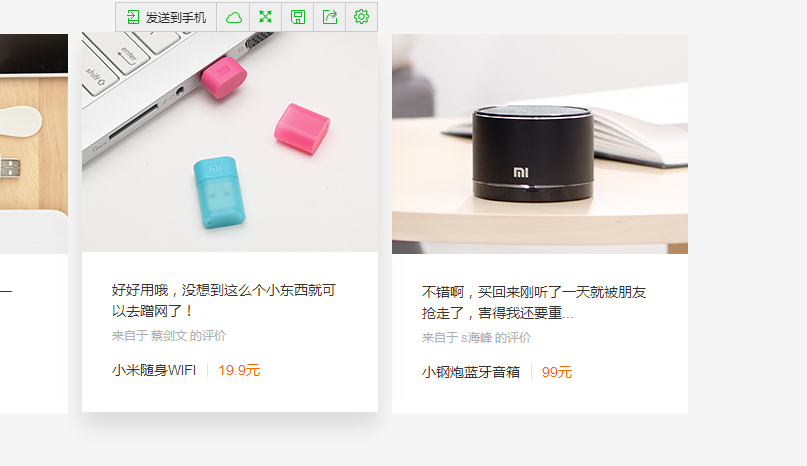Click the partially visible USB product photo

pyautogui.click(x=34, y=144)
